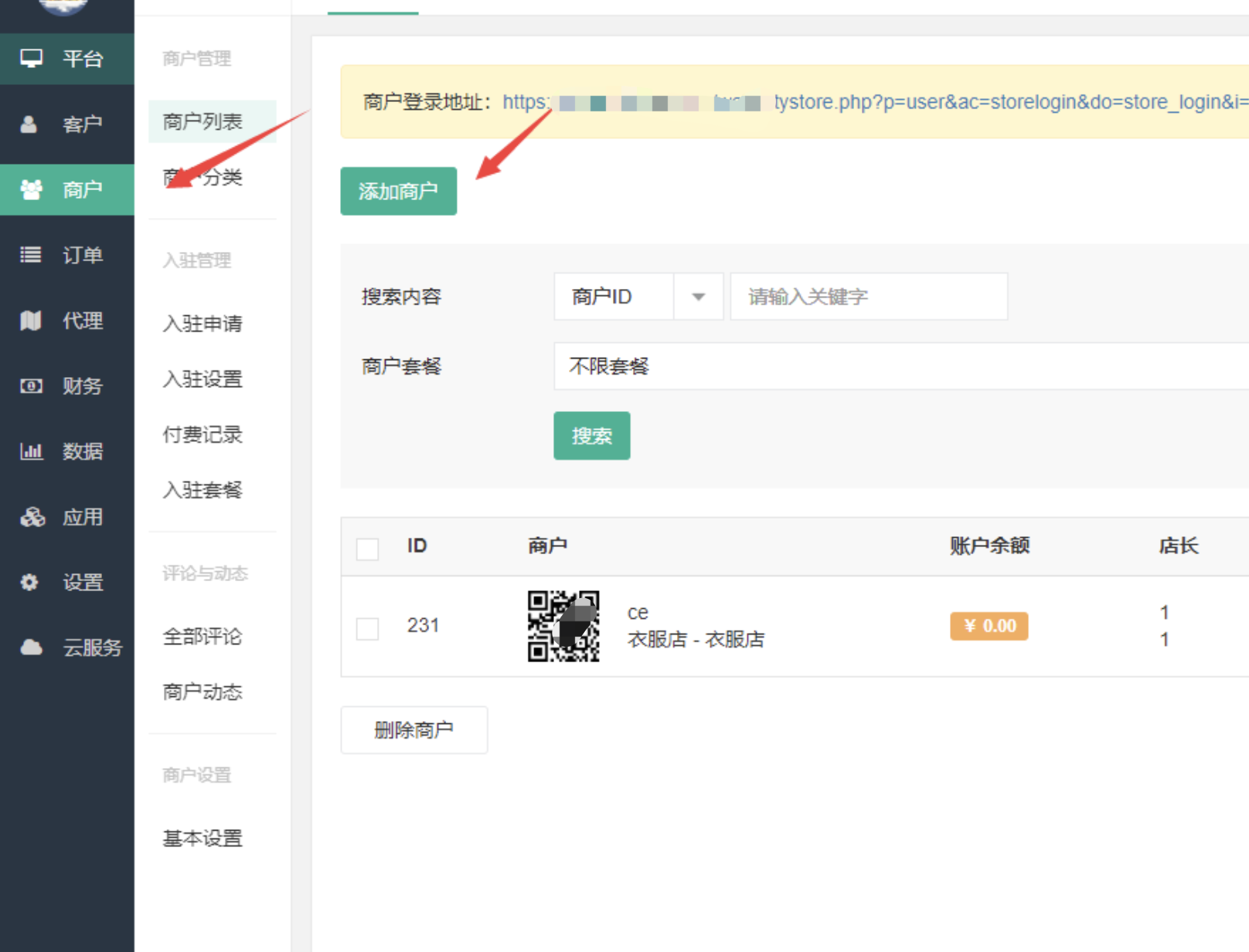Open the 订单 section

point(67,255)
